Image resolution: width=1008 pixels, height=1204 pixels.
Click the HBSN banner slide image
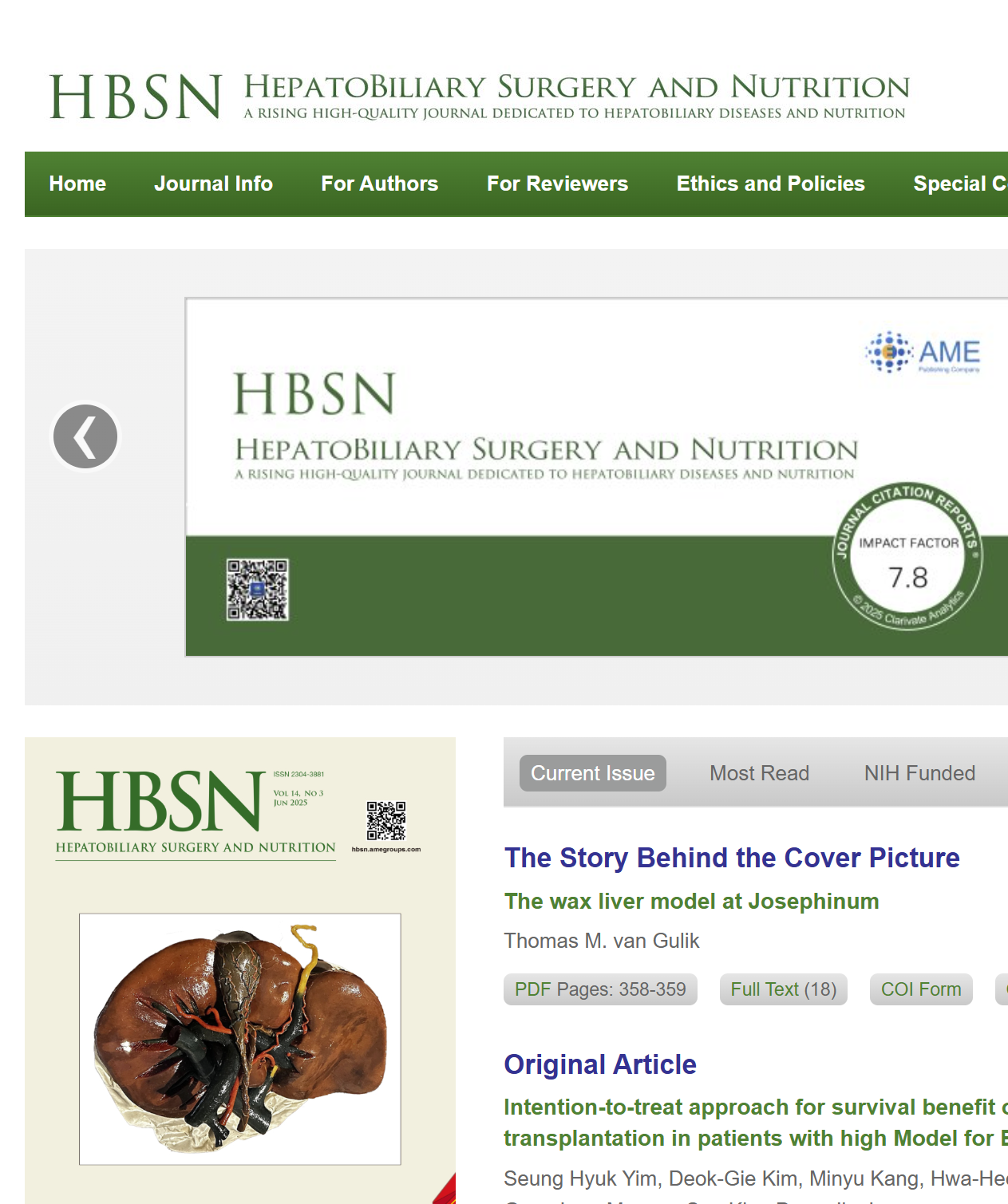click(x=597, y=477)
